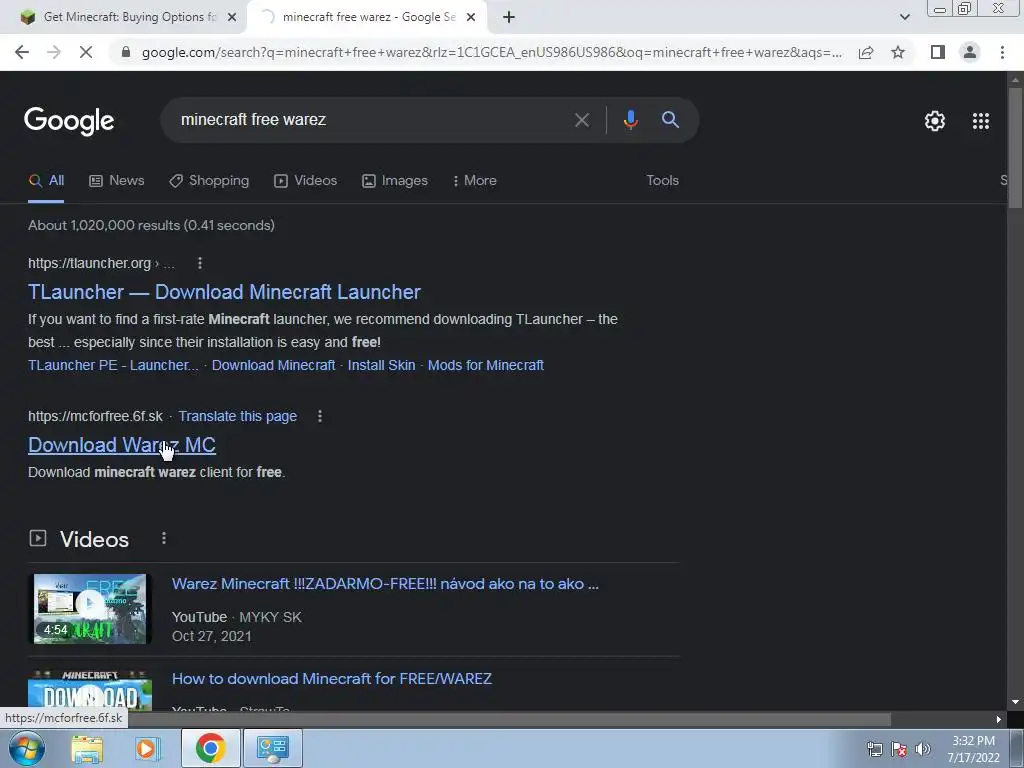Screen dimensions: 1024x768
Task: Follow the Install Skin sitelink
Action: click(381, 365)
